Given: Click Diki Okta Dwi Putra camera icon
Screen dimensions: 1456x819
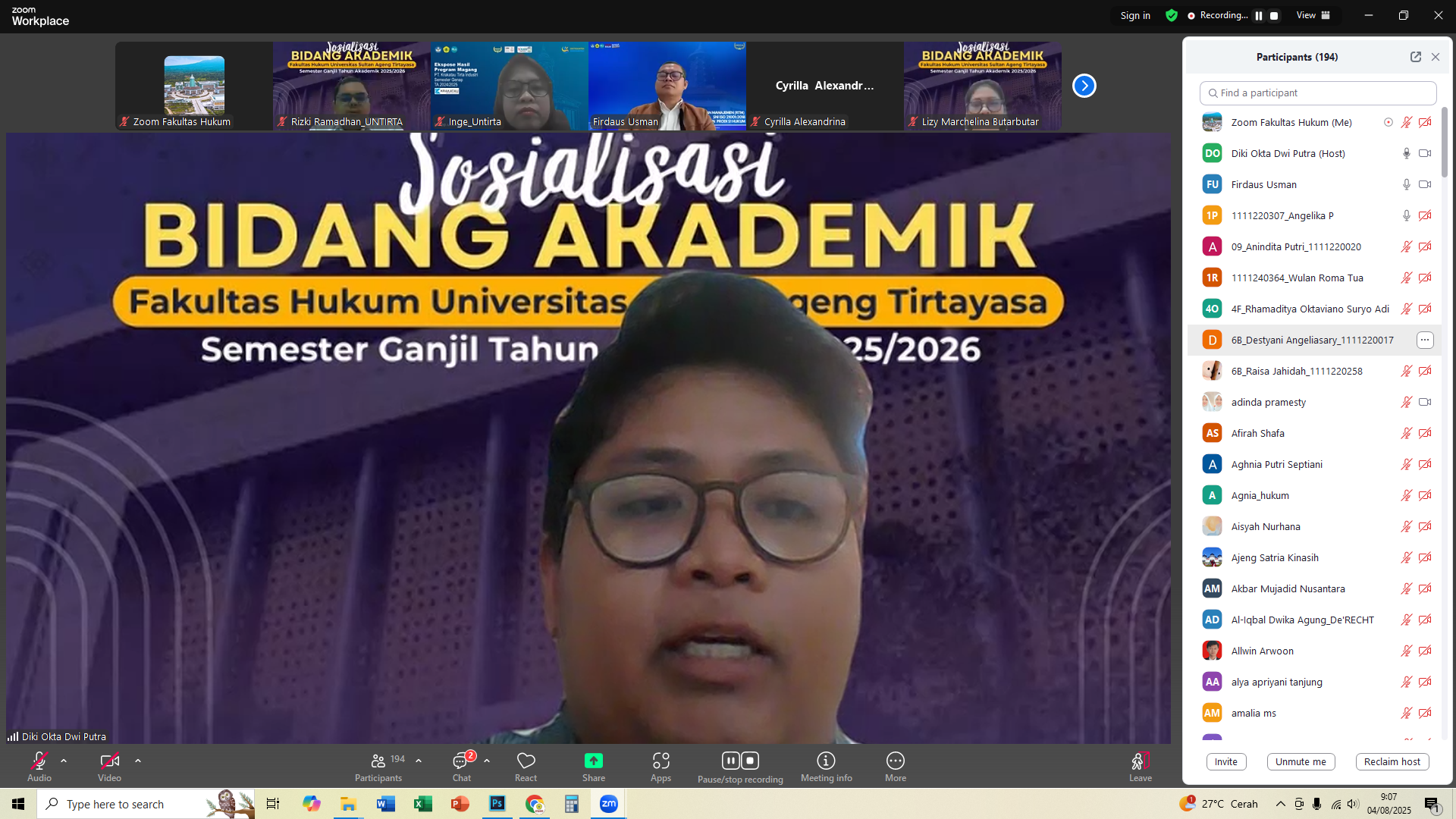Looking at the screenshot, I should click(x=1425, y=153).
